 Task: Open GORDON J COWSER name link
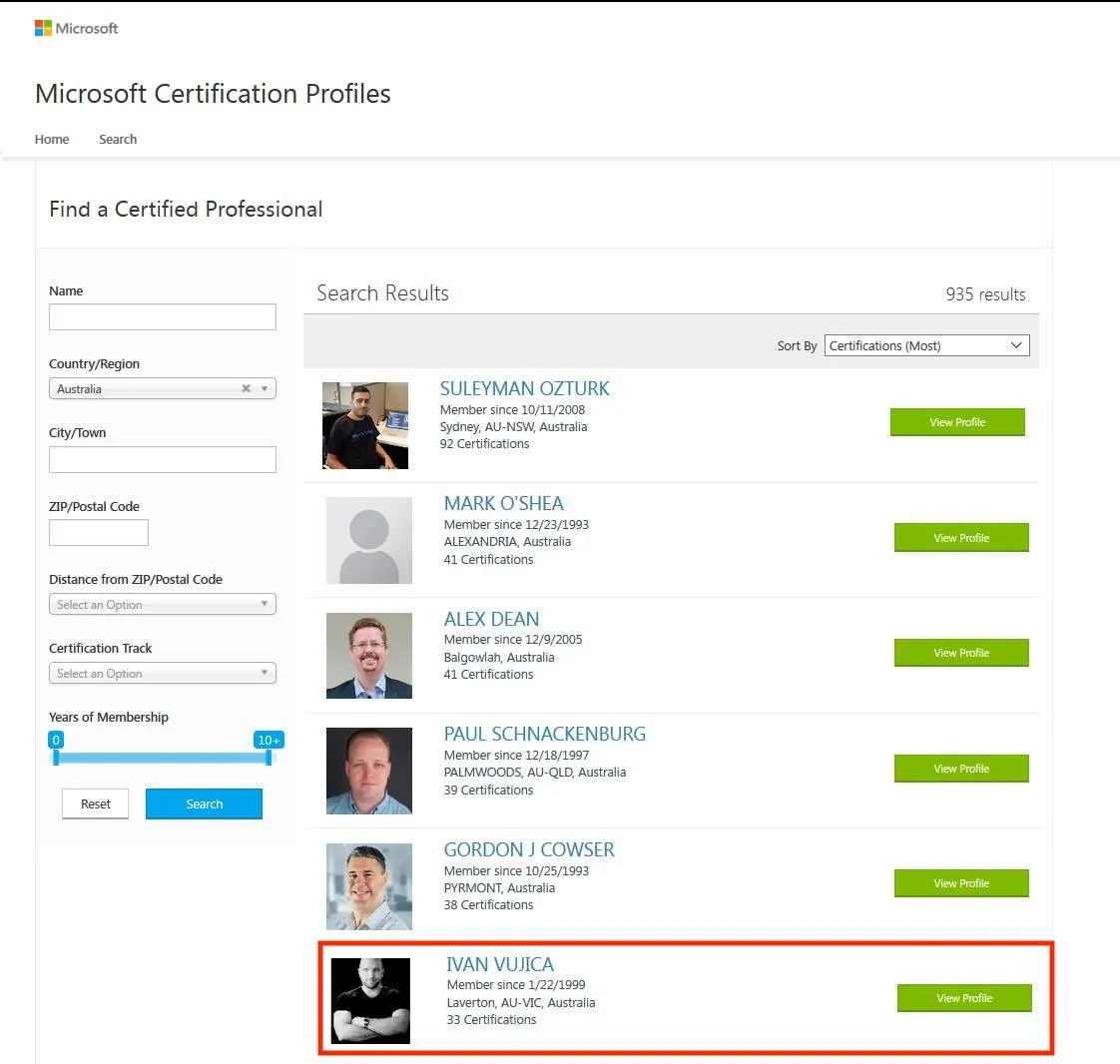pyautogui.click(x=529, y=849)
